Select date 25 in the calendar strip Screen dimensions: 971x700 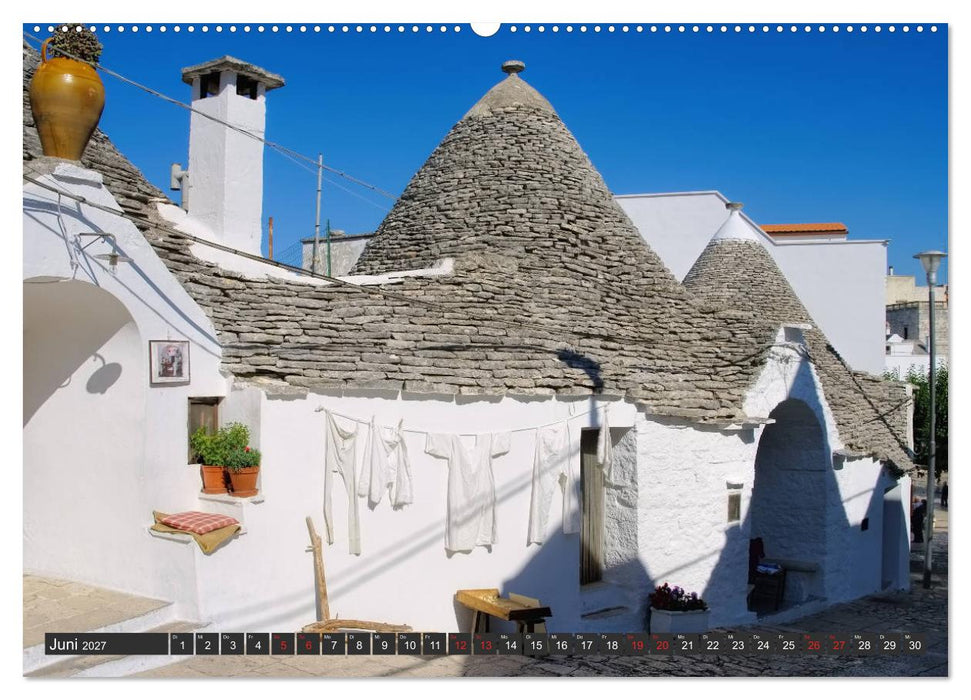coord(788,644)
